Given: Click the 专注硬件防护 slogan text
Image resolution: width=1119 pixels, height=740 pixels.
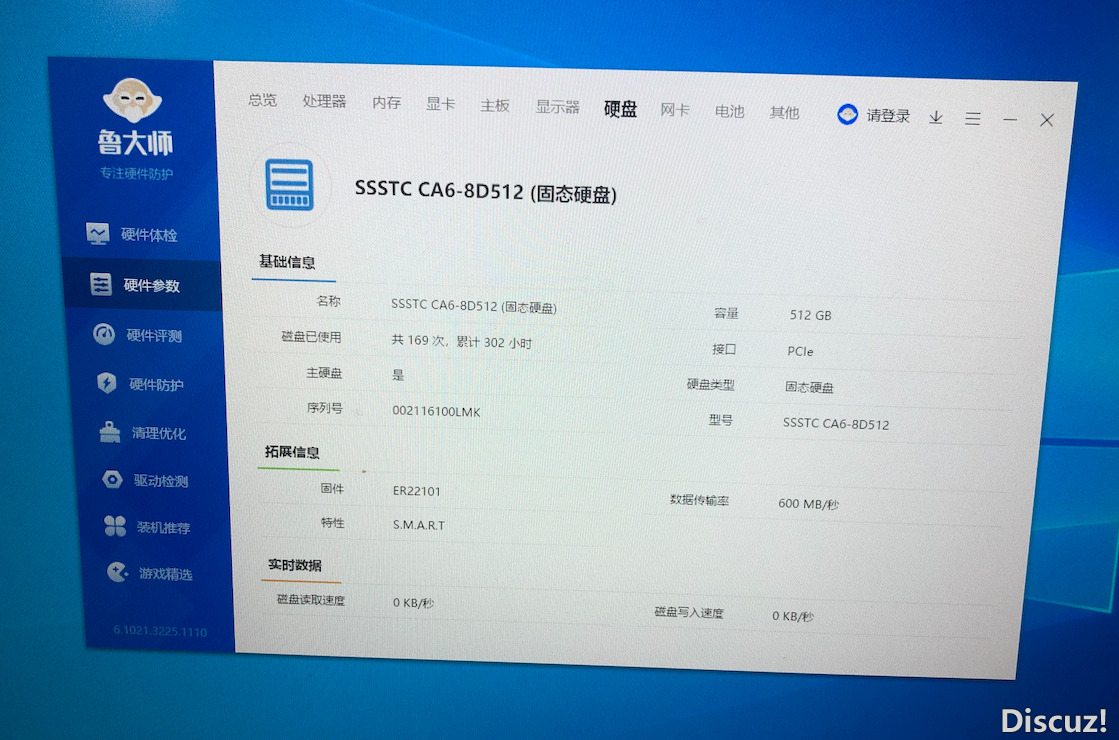Looking at the screenshot, I should point(136,173).
